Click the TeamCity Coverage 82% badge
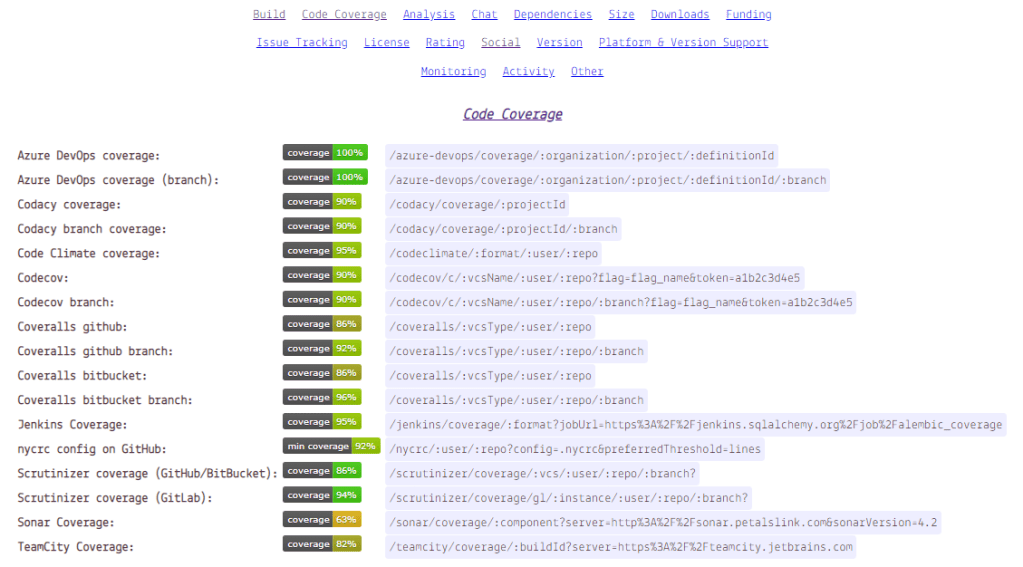 (321, 544)
